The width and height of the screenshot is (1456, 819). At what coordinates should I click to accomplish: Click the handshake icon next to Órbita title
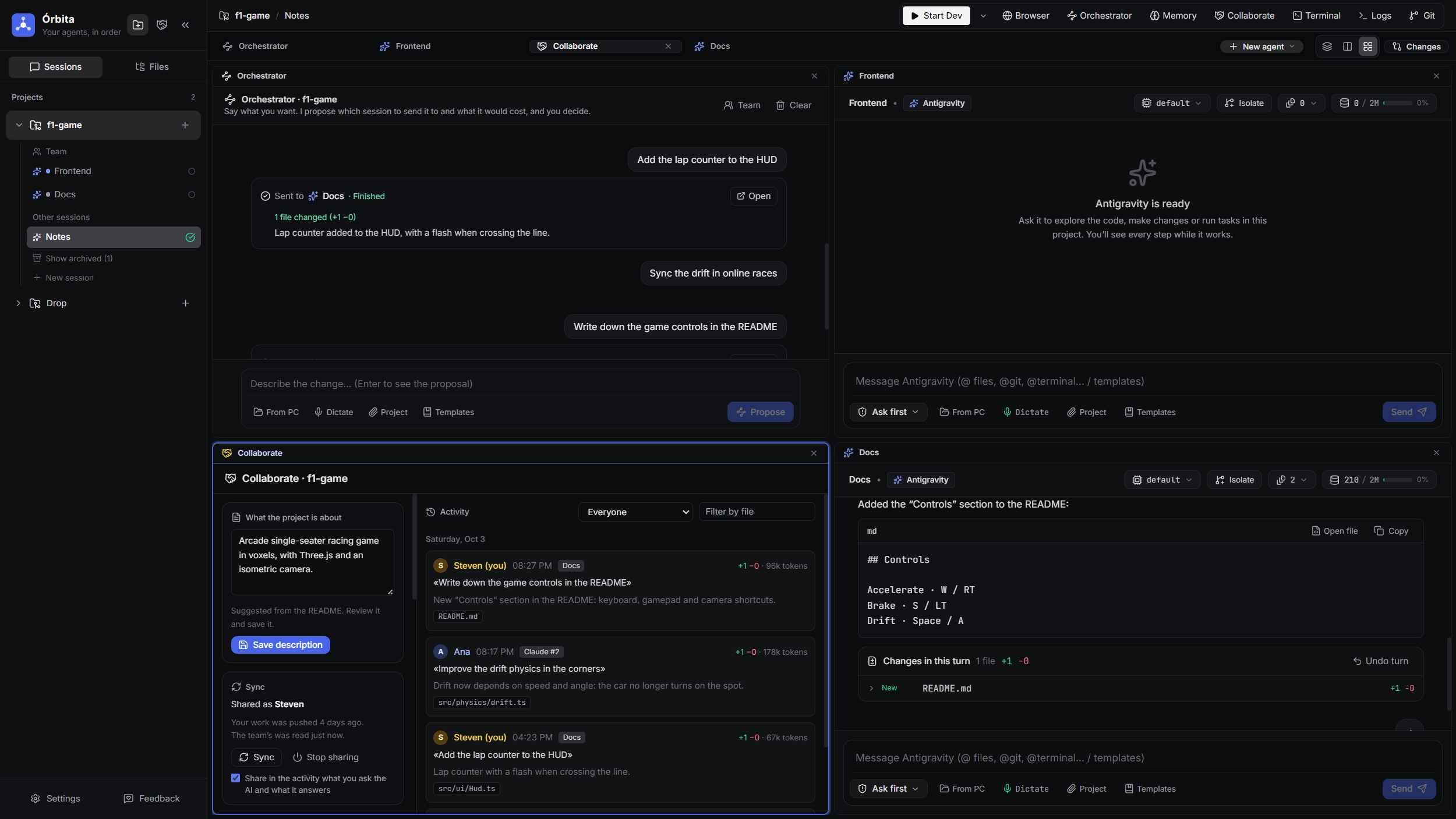click(162, 25)
